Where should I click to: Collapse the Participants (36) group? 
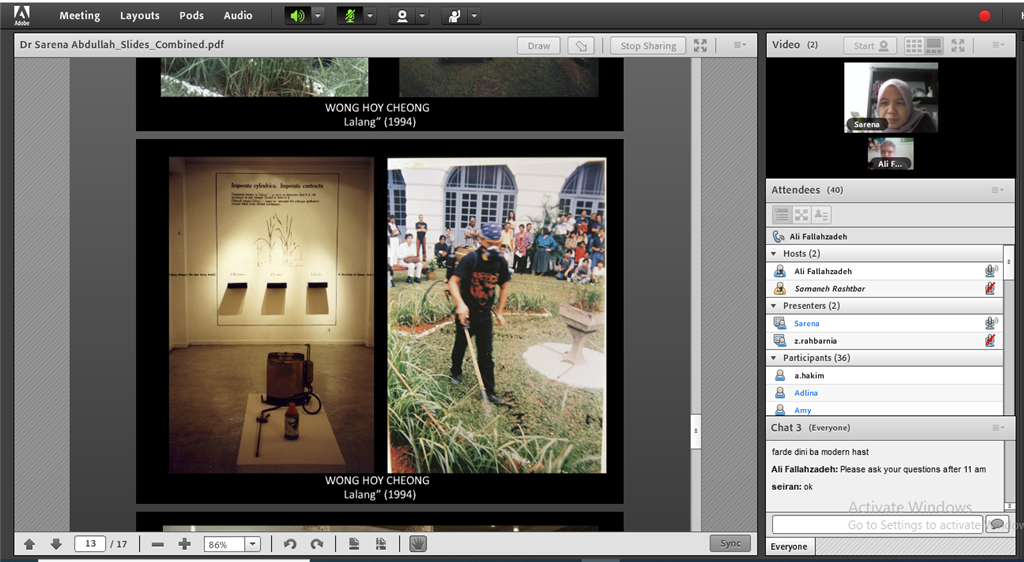tap(774, 358)
